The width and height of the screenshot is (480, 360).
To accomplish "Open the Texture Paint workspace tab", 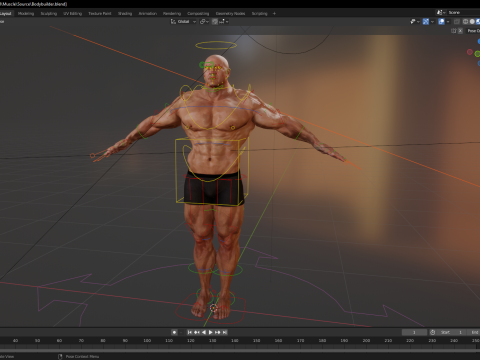I will pyautogui.click(x=100, y=14).
